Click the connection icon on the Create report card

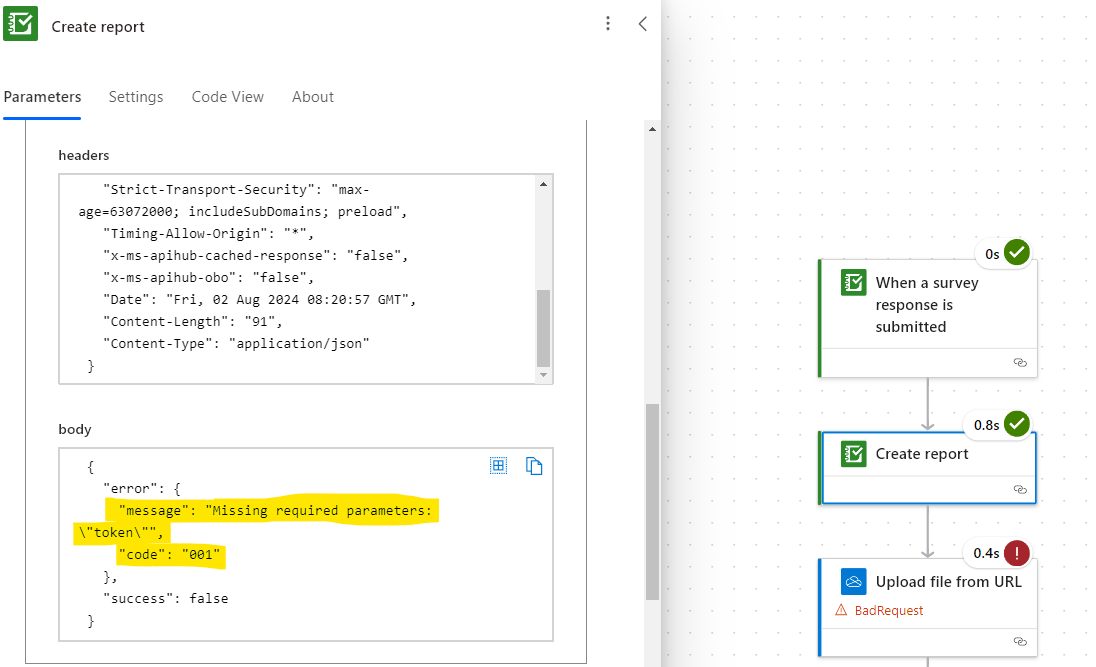click(x=1020, y=489)
